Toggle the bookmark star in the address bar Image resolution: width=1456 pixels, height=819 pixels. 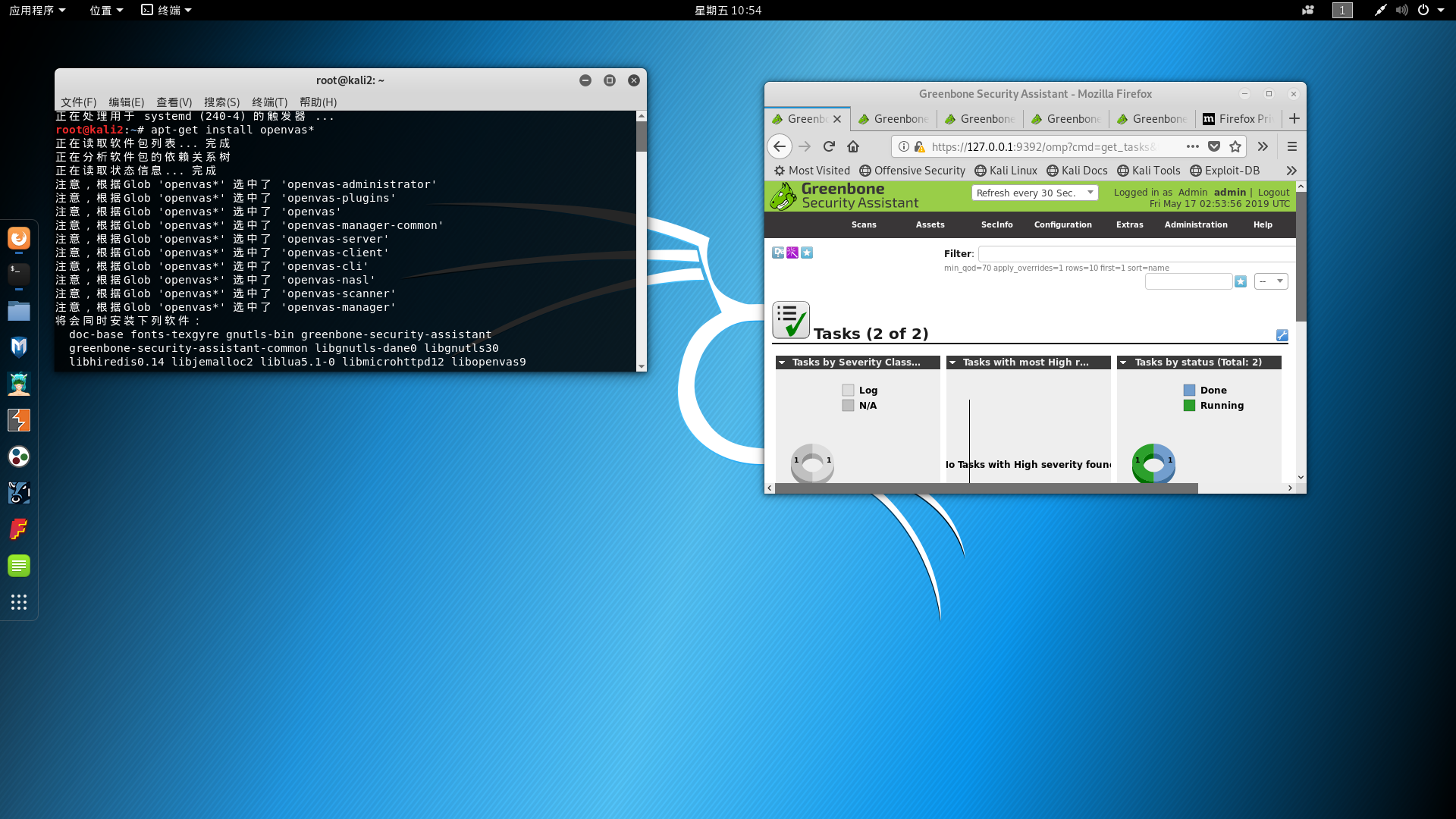(1235, 146)
